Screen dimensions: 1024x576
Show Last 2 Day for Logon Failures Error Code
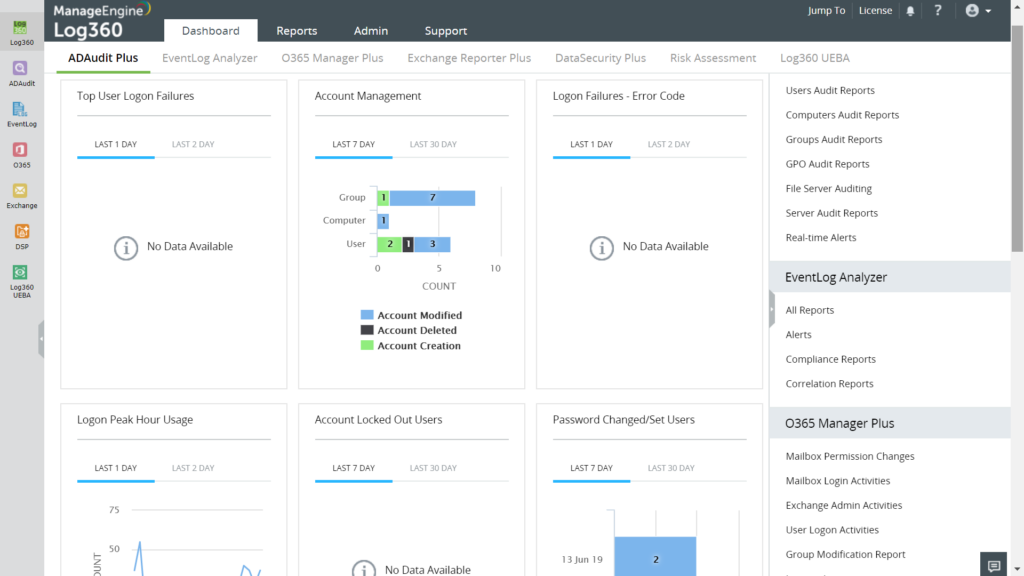click(x=669, y=144)
